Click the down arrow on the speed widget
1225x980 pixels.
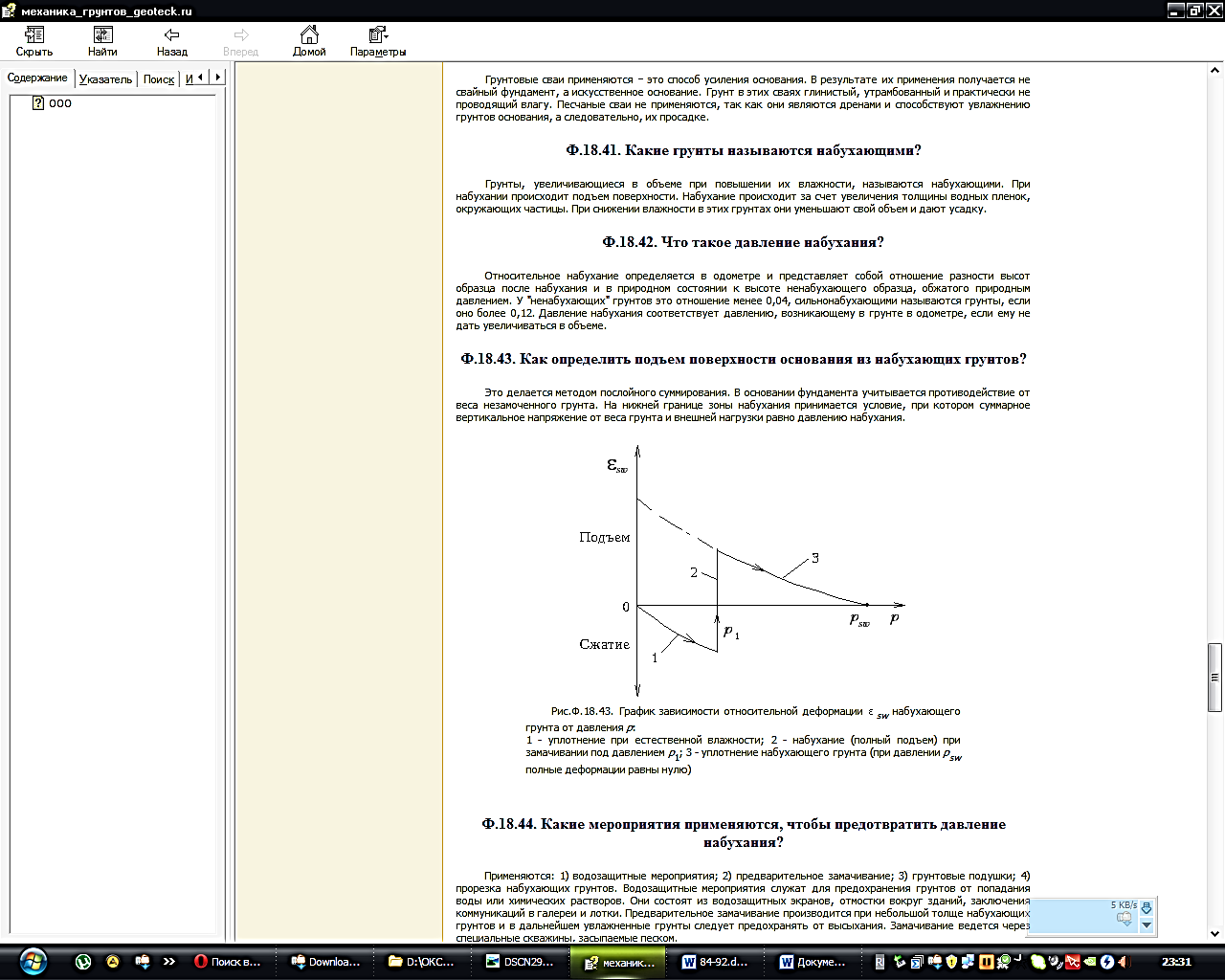tap(1147, 925)
